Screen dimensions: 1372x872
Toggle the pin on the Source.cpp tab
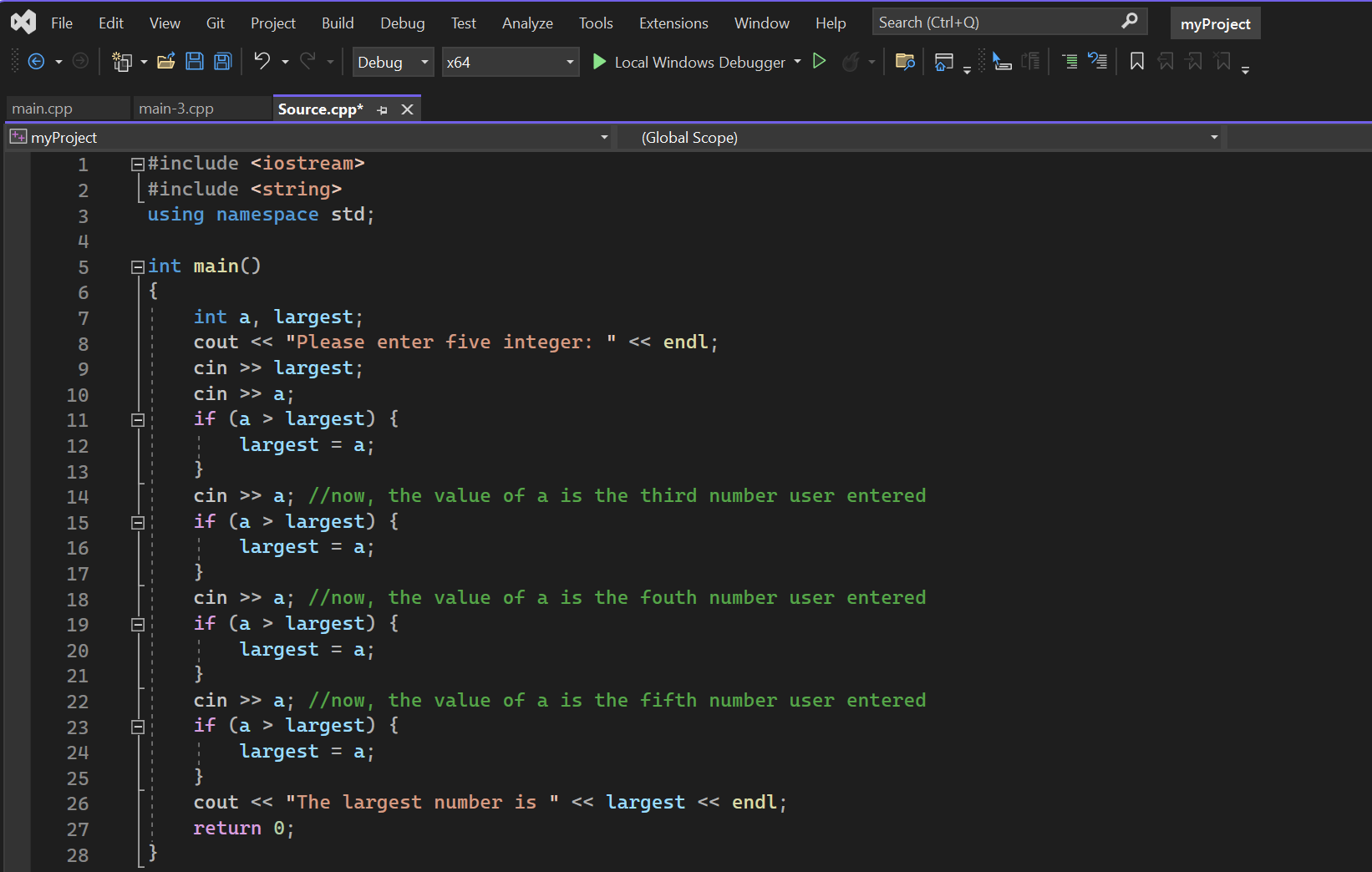[x=383, y=110]
